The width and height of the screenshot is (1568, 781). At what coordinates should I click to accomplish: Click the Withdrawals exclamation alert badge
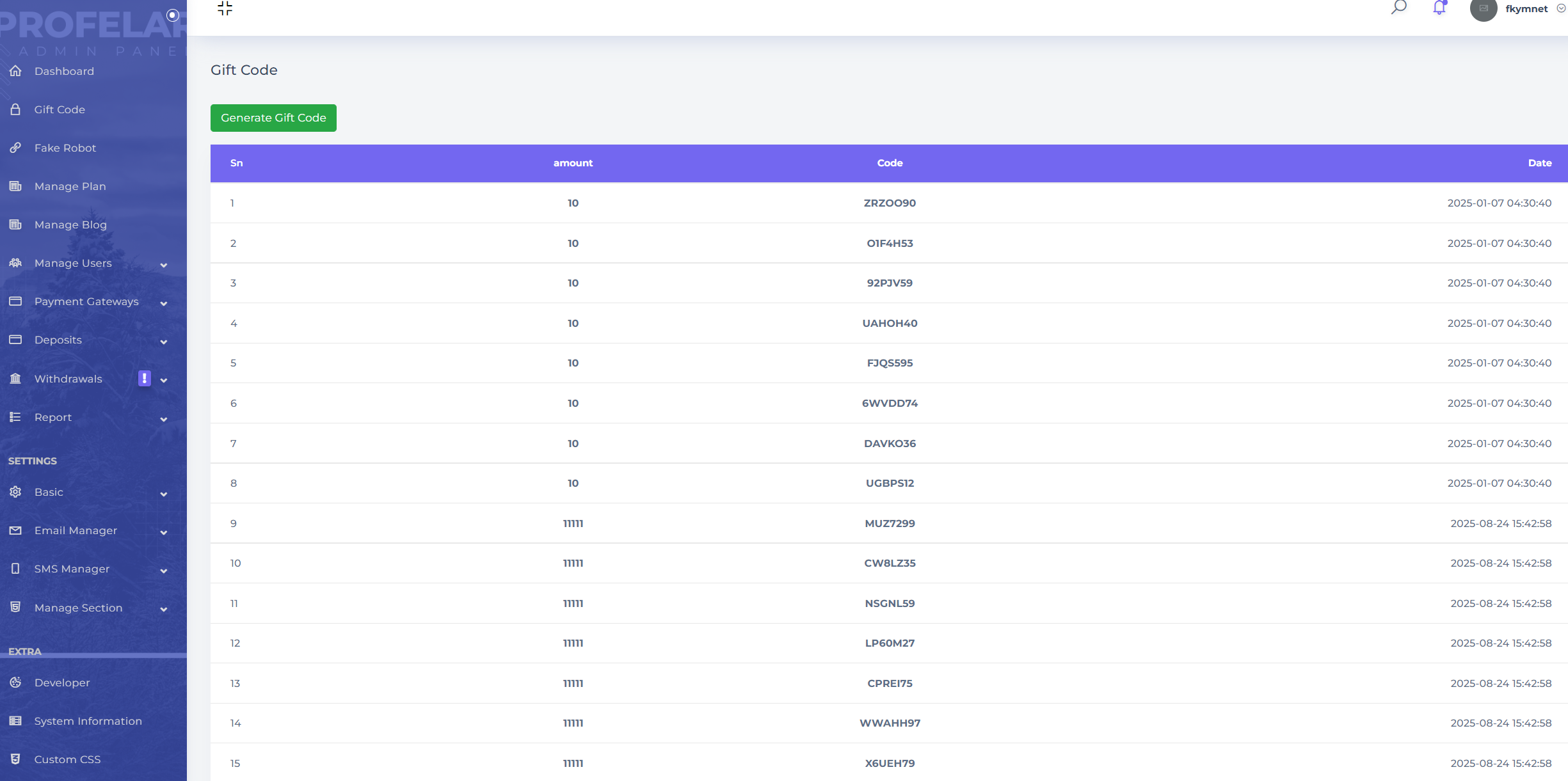click(145, 379)
